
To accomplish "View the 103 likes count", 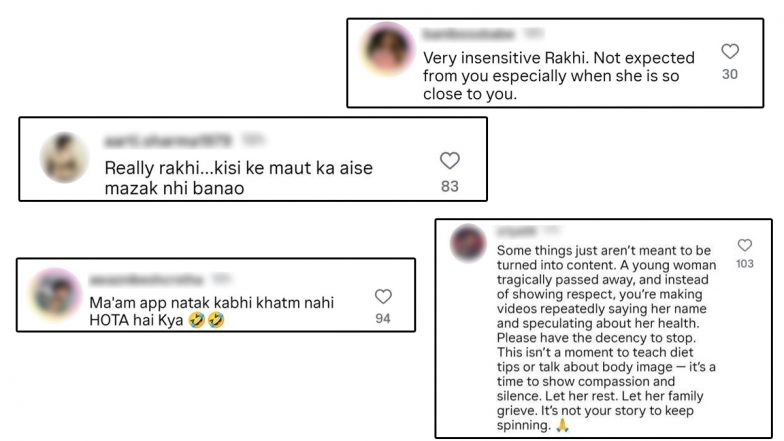I will [744, 264].
